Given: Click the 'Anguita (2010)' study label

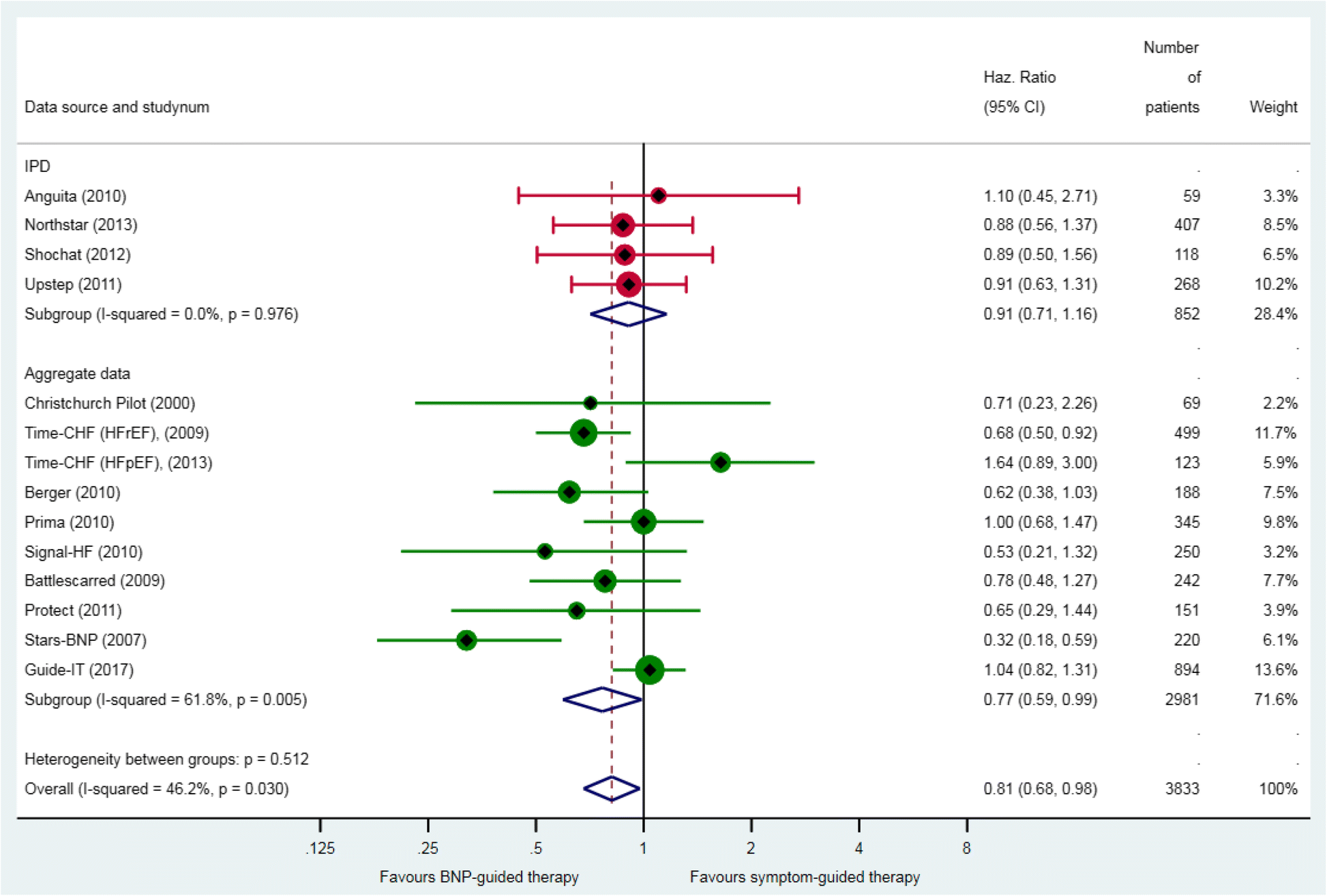Looking at the screenshot, I should tap(75, 196).
